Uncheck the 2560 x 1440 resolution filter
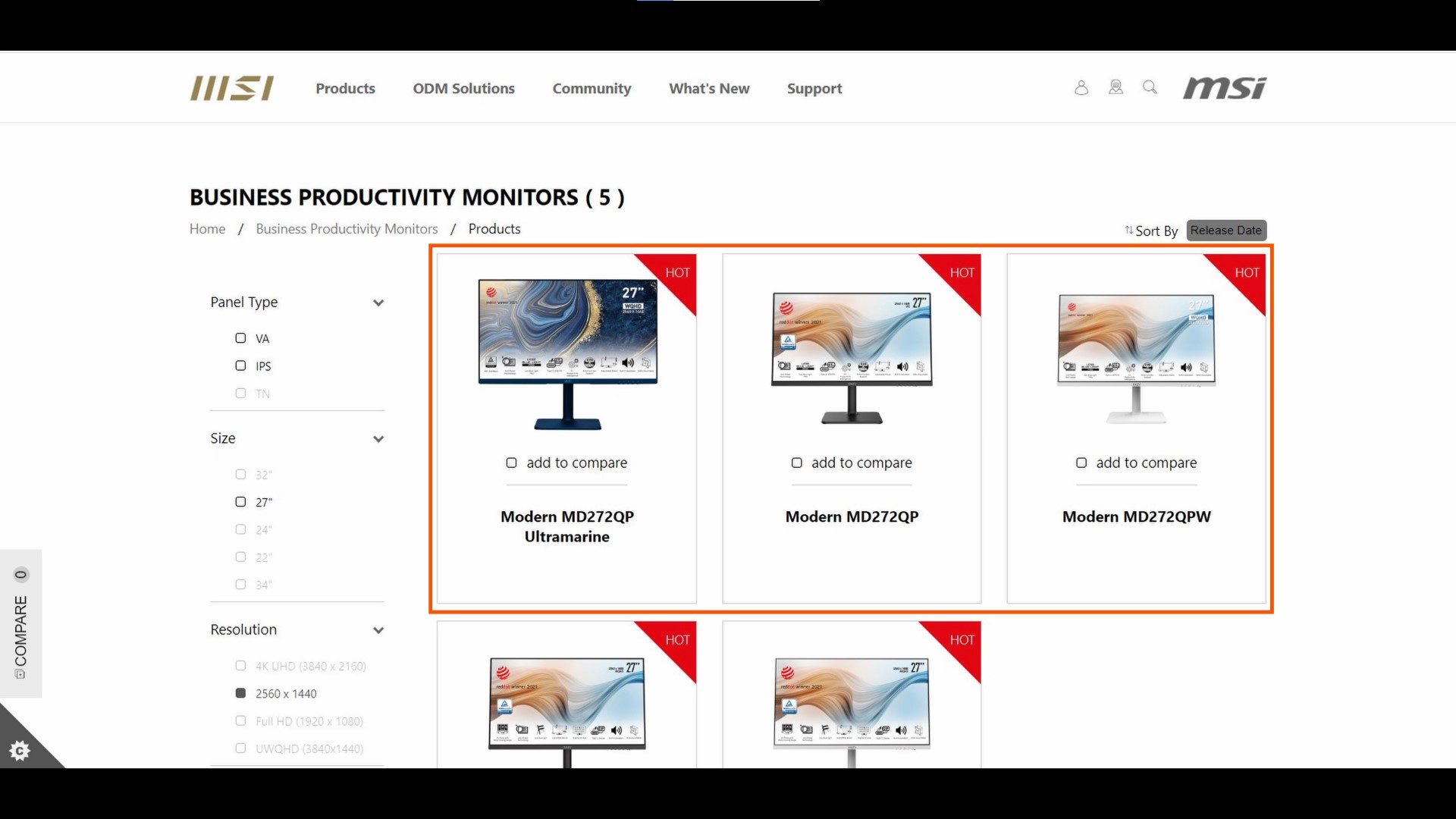 pyautogui.click(x=240, y=693)
